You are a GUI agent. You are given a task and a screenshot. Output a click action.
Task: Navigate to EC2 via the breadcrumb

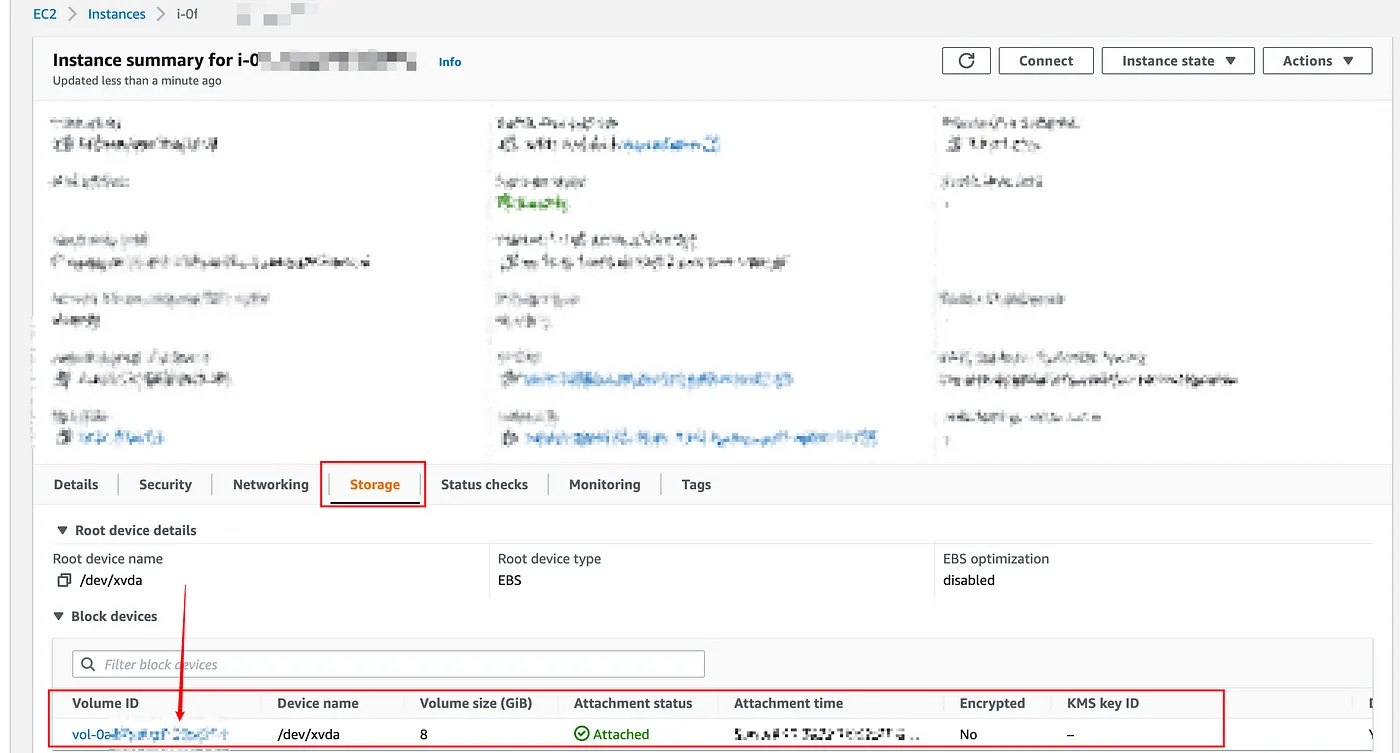45,13
